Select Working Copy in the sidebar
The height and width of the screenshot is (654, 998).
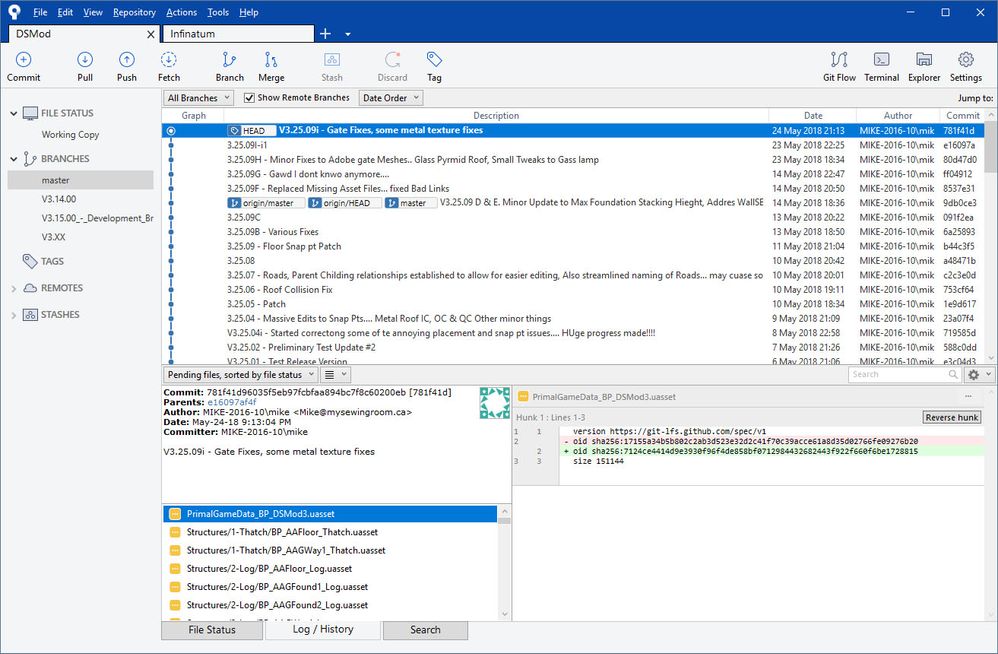tap(70, 135)
